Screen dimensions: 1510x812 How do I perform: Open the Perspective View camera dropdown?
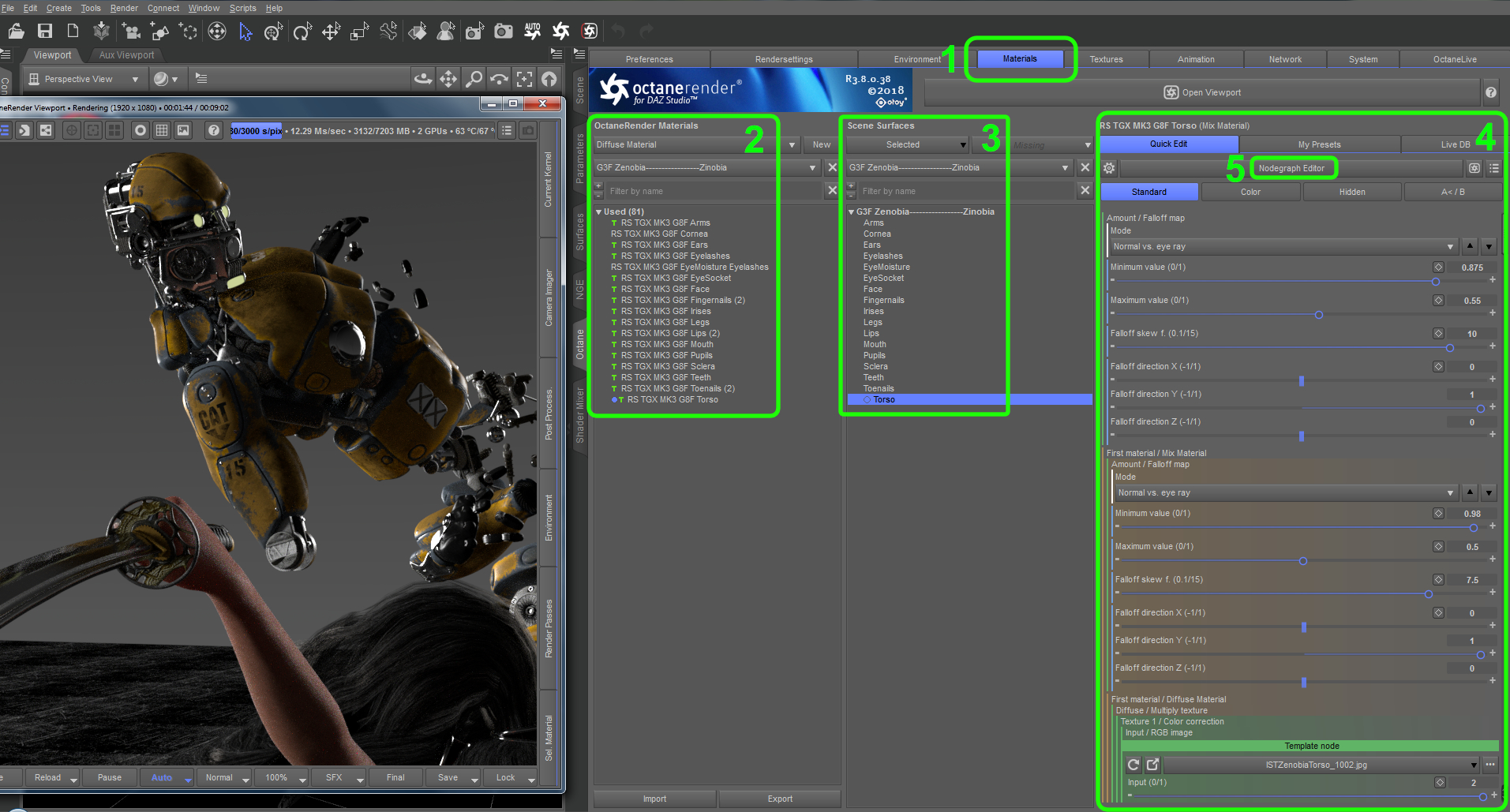point(84,79)
